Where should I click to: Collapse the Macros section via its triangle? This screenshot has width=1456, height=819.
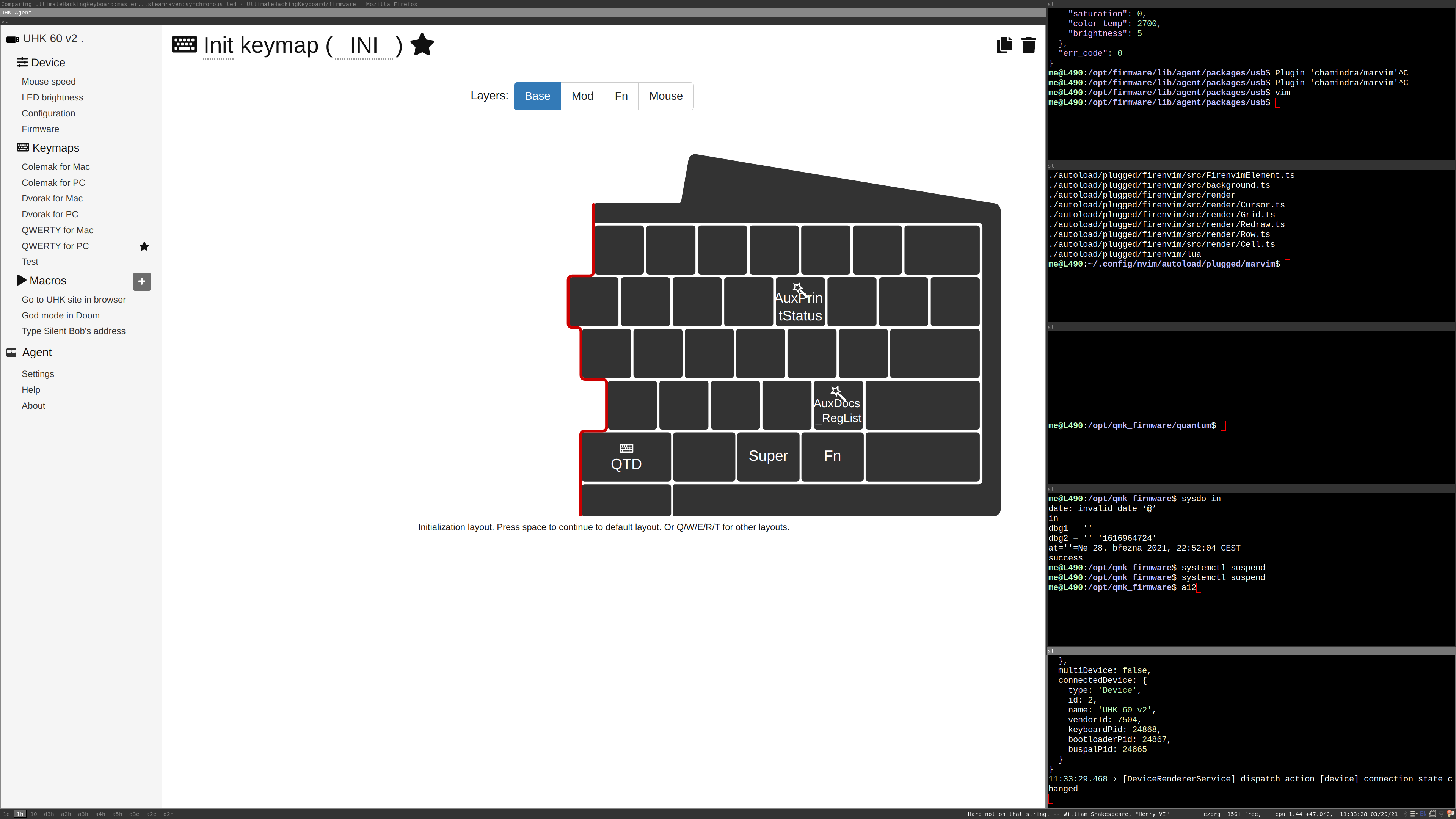coord(21,280)
